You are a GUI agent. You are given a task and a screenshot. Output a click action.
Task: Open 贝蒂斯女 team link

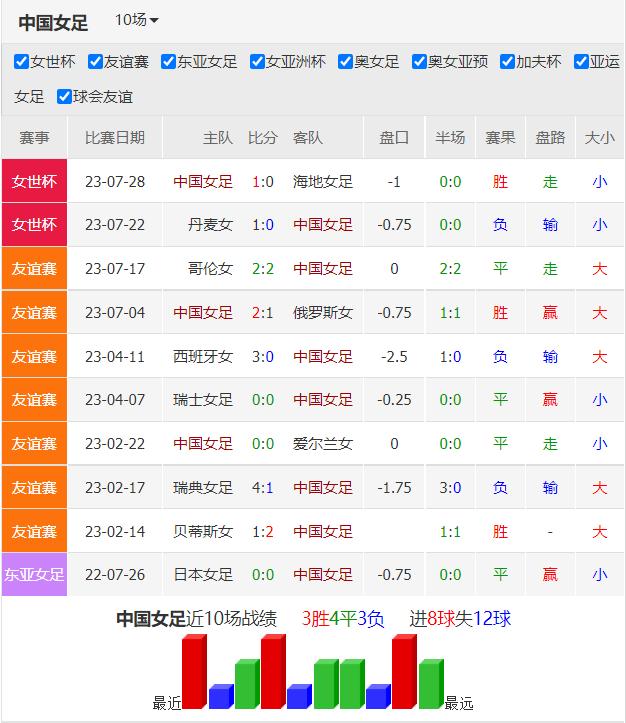[x=203, y=532]
